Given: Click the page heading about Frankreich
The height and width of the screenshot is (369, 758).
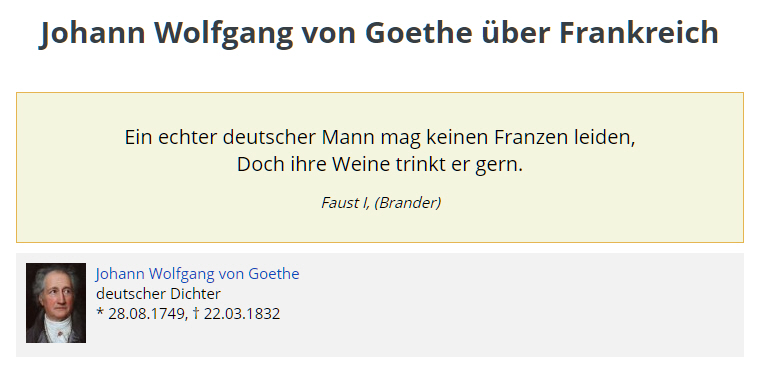Looking at the screenshot, I should [x=379, y=33].
